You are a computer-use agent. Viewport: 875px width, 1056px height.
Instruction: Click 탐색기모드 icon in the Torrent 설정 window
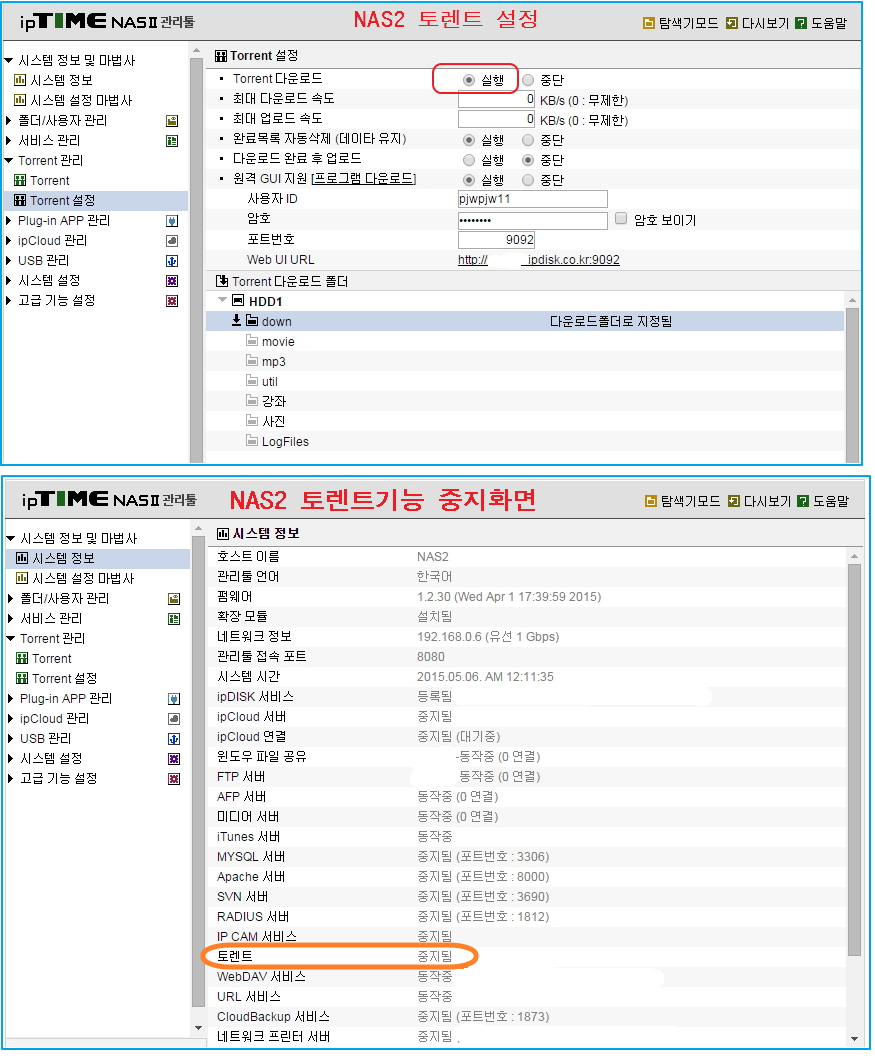[649, 24]
